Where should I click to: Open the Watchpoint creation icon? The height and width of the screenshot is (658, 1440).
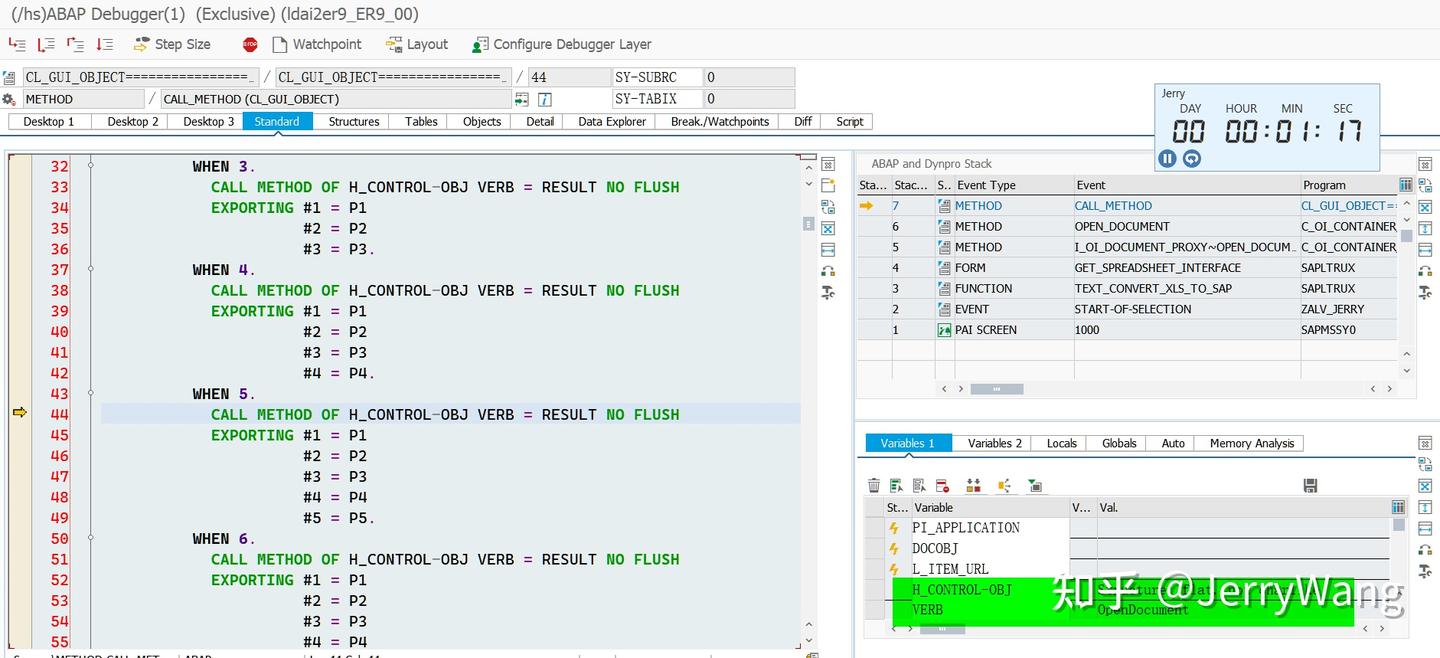click(x=317, y=44)
